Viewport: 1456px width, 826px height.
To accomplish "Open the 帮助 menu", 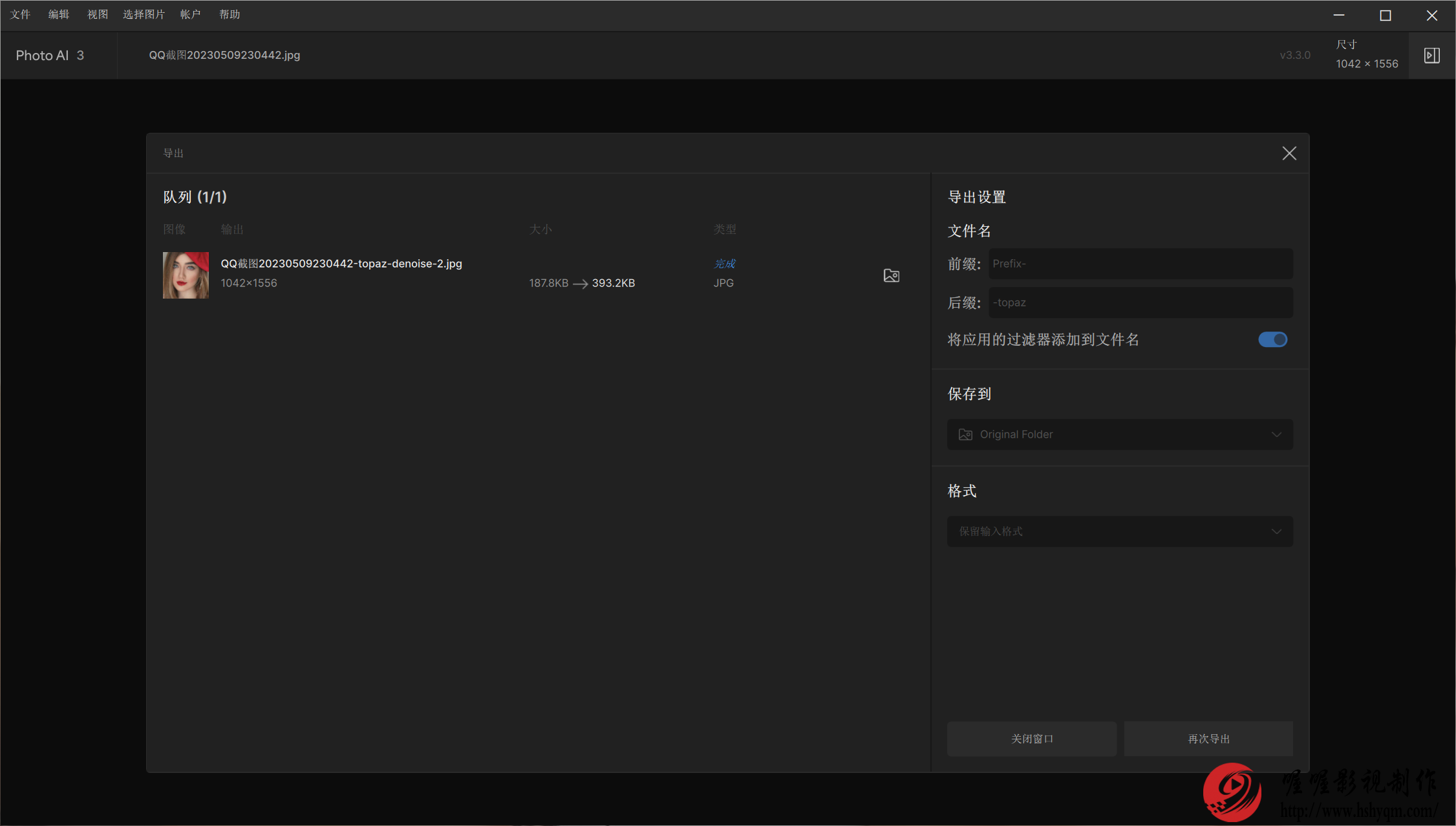I will point(230,14).
